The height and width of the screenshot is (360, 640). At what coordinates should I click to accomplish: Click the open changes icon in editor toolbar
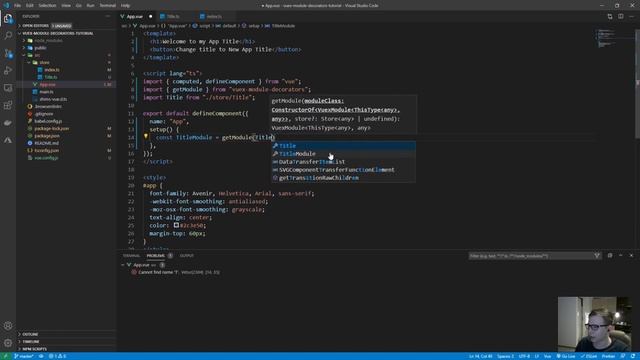610,16
